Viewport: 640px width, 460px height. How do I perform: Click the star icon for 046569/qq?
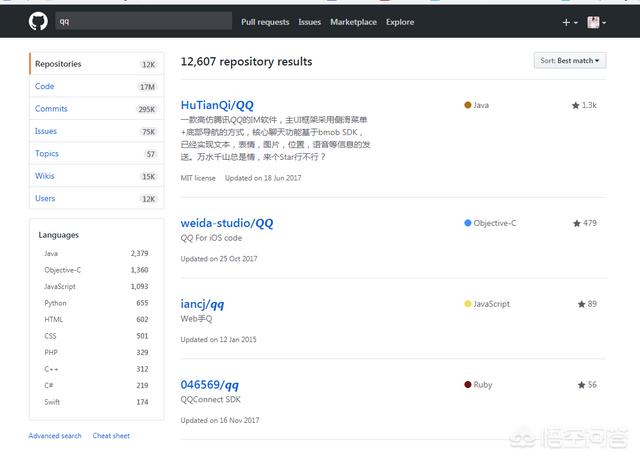pos(580,385)
